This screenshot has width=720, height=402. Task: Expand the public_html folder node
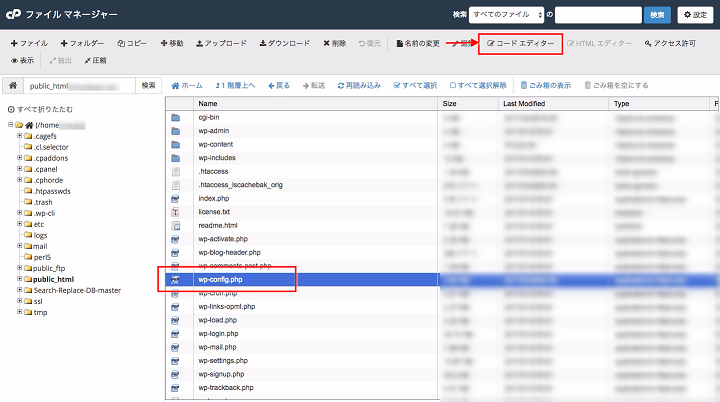tap(20, 279)
